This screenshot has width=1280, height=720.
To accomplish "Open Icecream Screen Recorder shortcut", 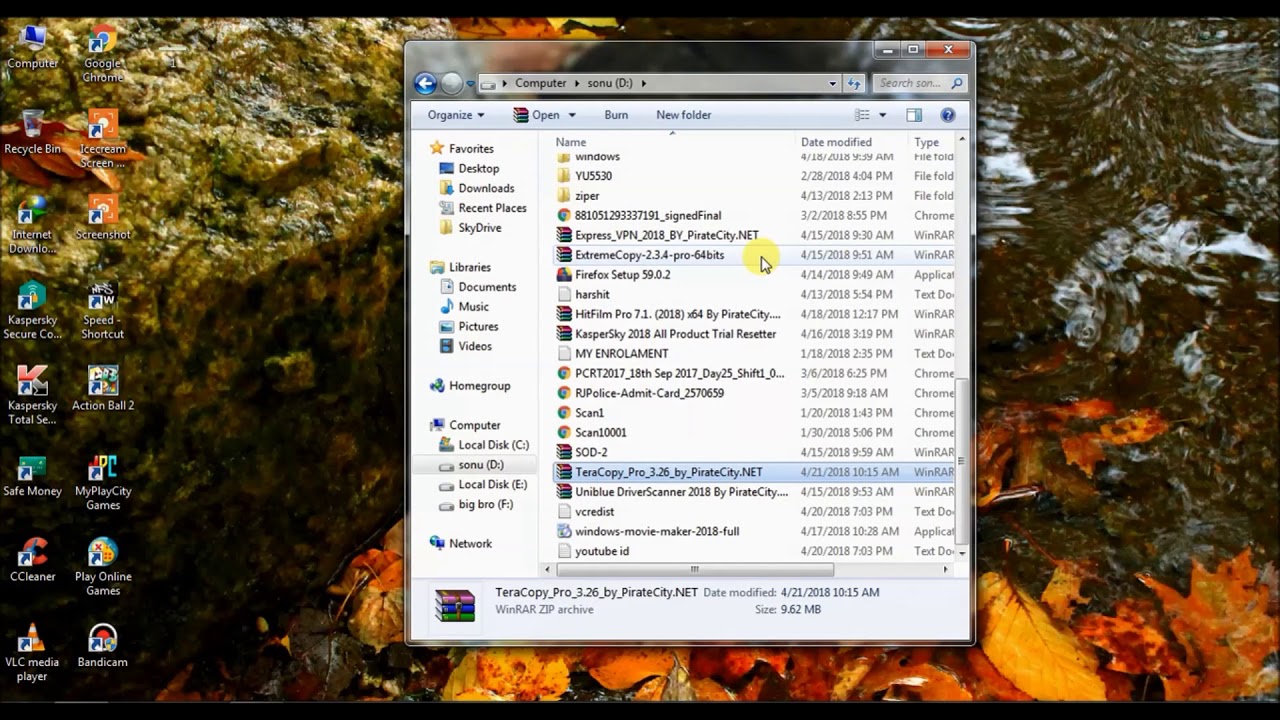I will [x=102, y=140].
